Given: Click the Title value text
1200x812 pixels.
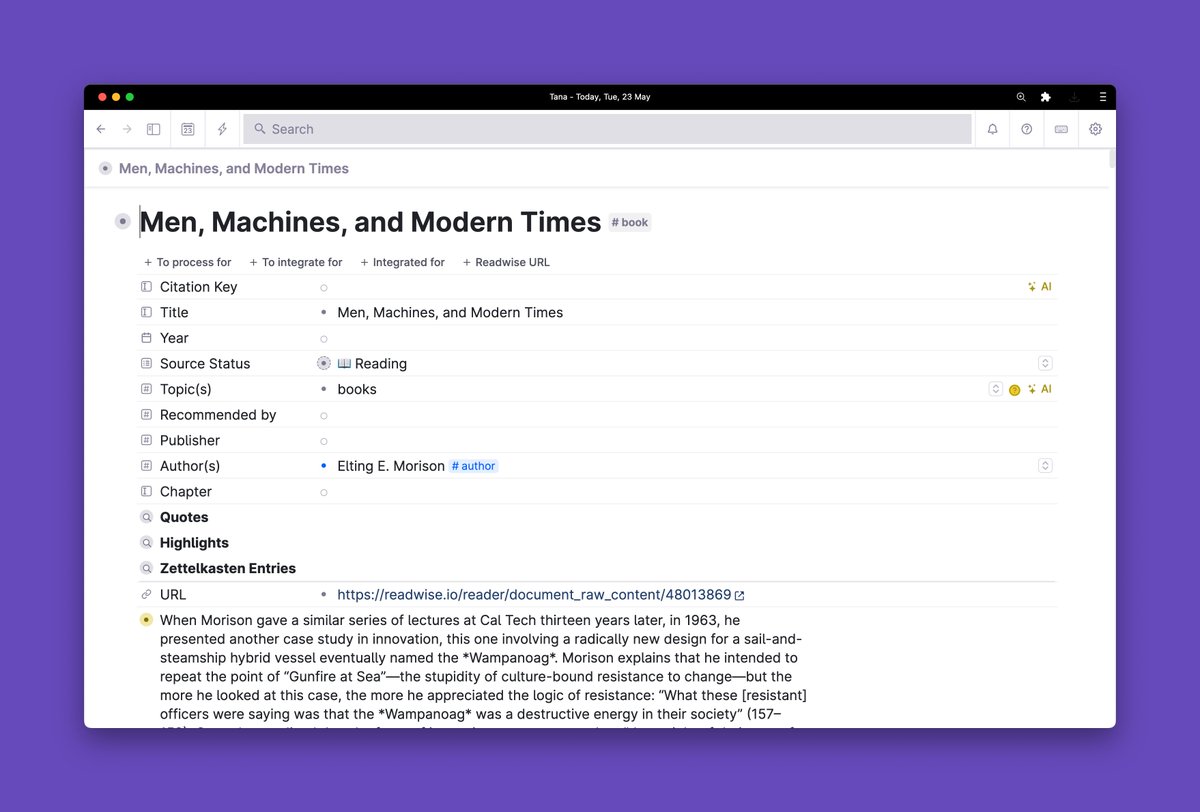Looking at the screenshot, I should coord(450,313).
